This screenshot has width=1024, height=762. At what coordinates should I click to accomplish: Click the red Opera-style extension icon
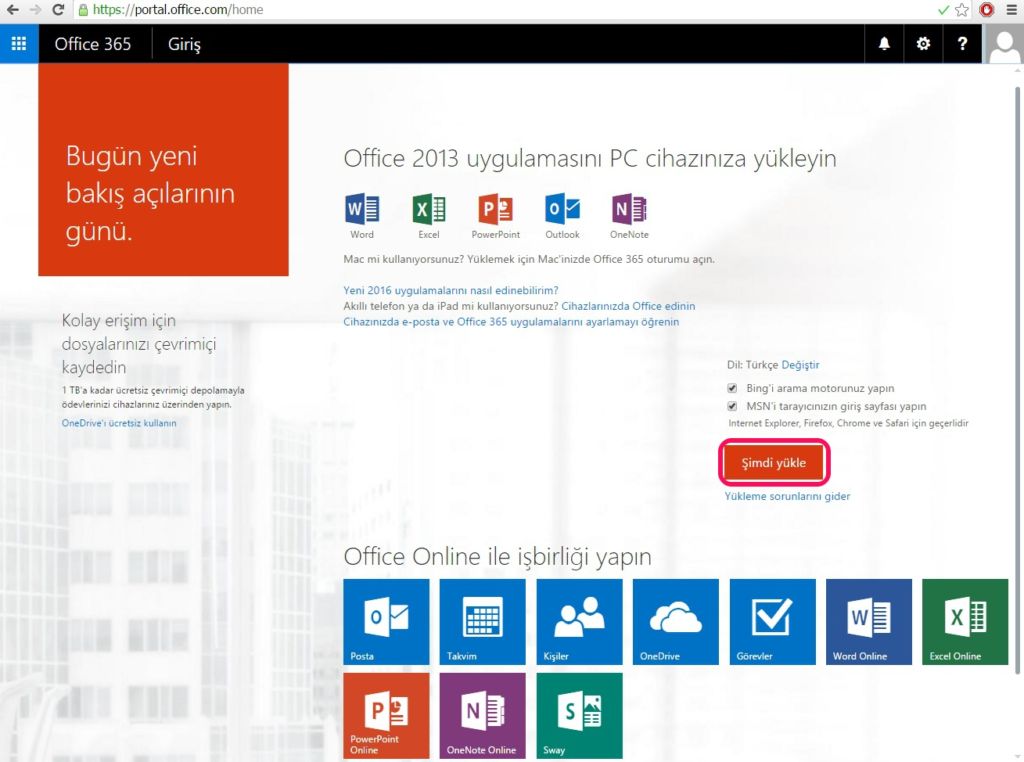coord(986,10)
